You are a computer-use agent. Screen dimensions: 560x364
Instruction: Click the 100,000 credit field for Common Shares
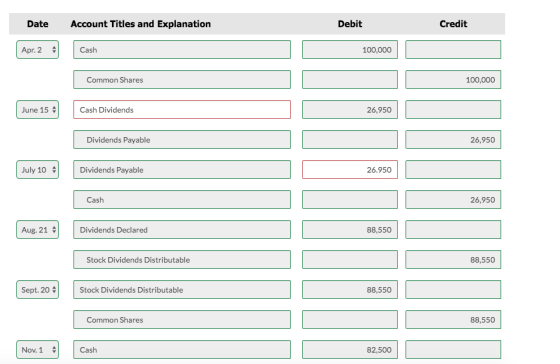[453, 80]
